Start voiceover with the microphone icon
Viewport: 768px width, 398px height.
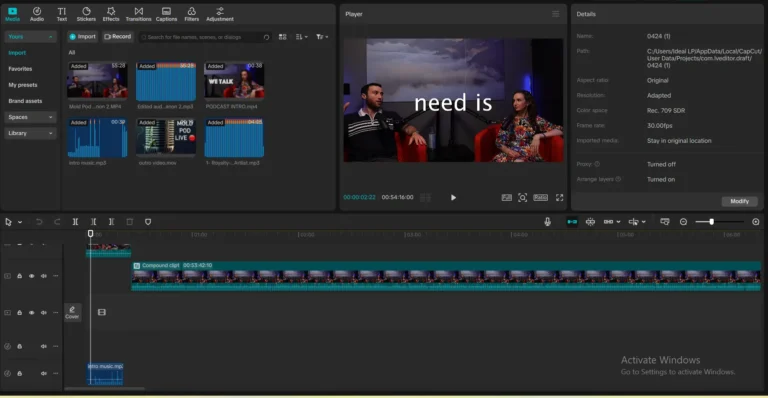coord(548,222)
